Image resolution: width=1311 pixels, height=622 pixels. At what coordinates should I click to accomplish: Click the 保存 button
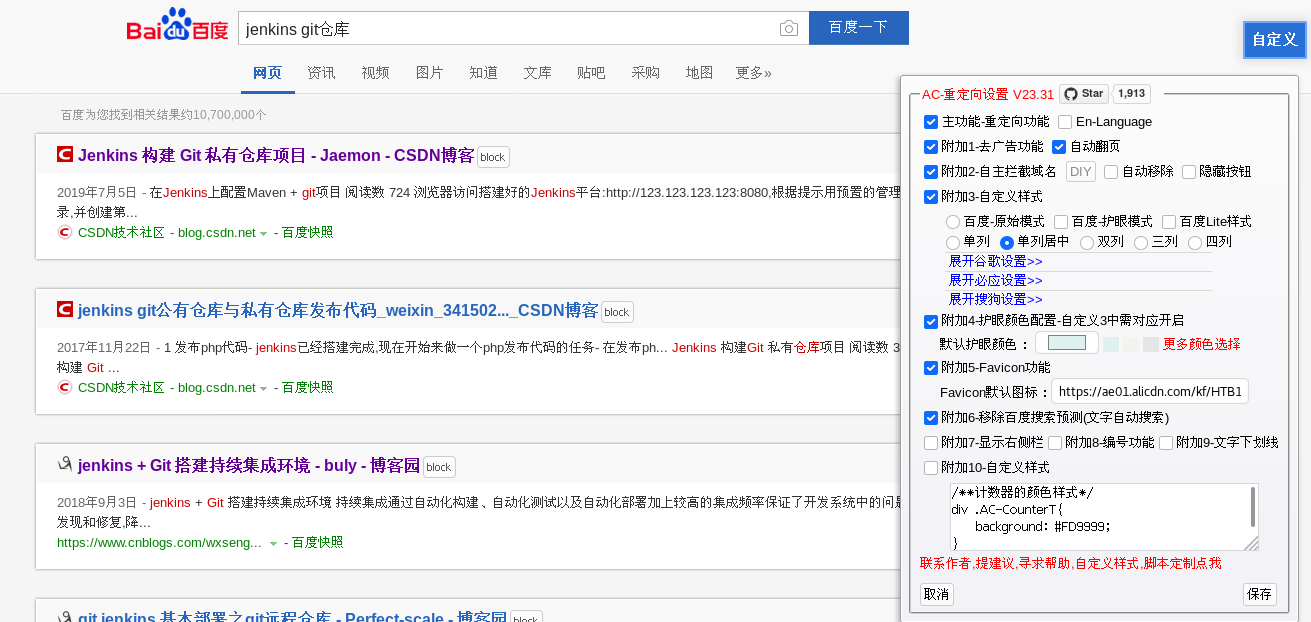(x=1259, y=594)
